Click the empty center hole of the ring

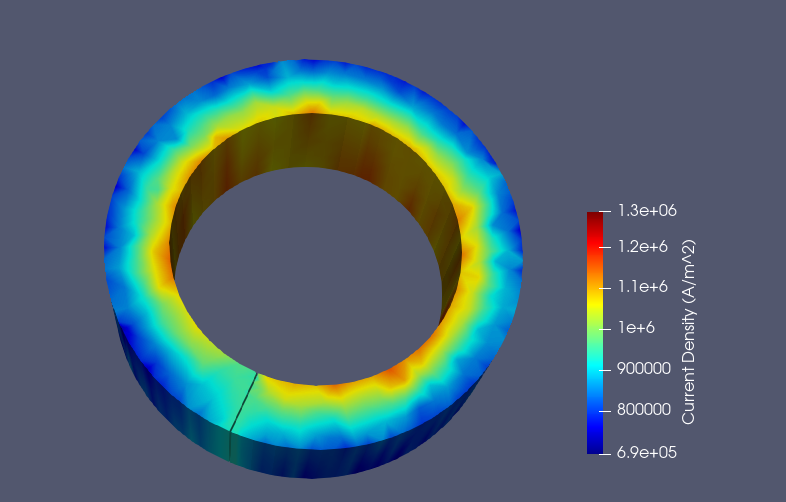tap(310, 280)
